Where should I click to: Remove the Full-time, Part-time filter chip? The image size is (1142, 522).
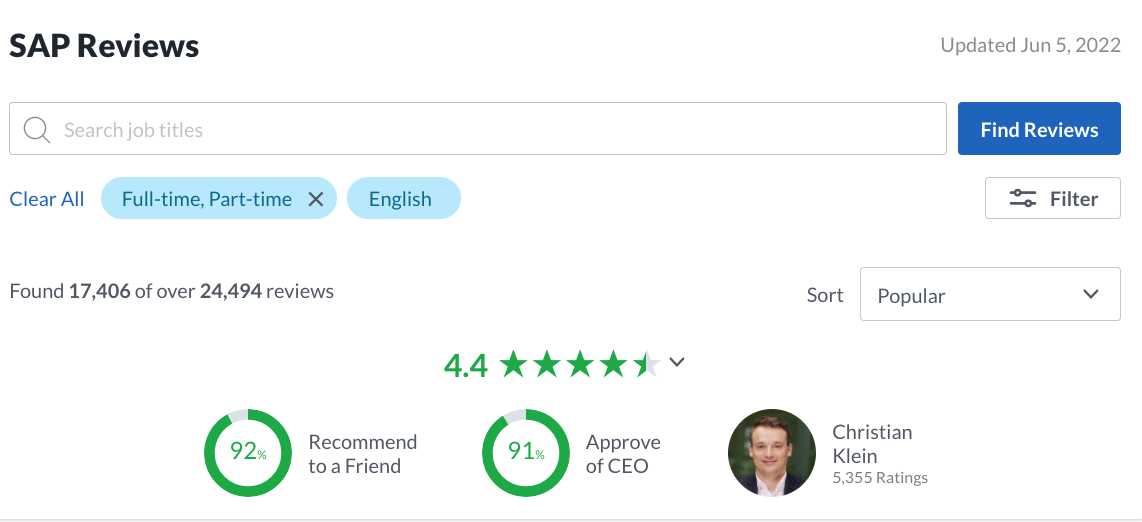point(315,199)
